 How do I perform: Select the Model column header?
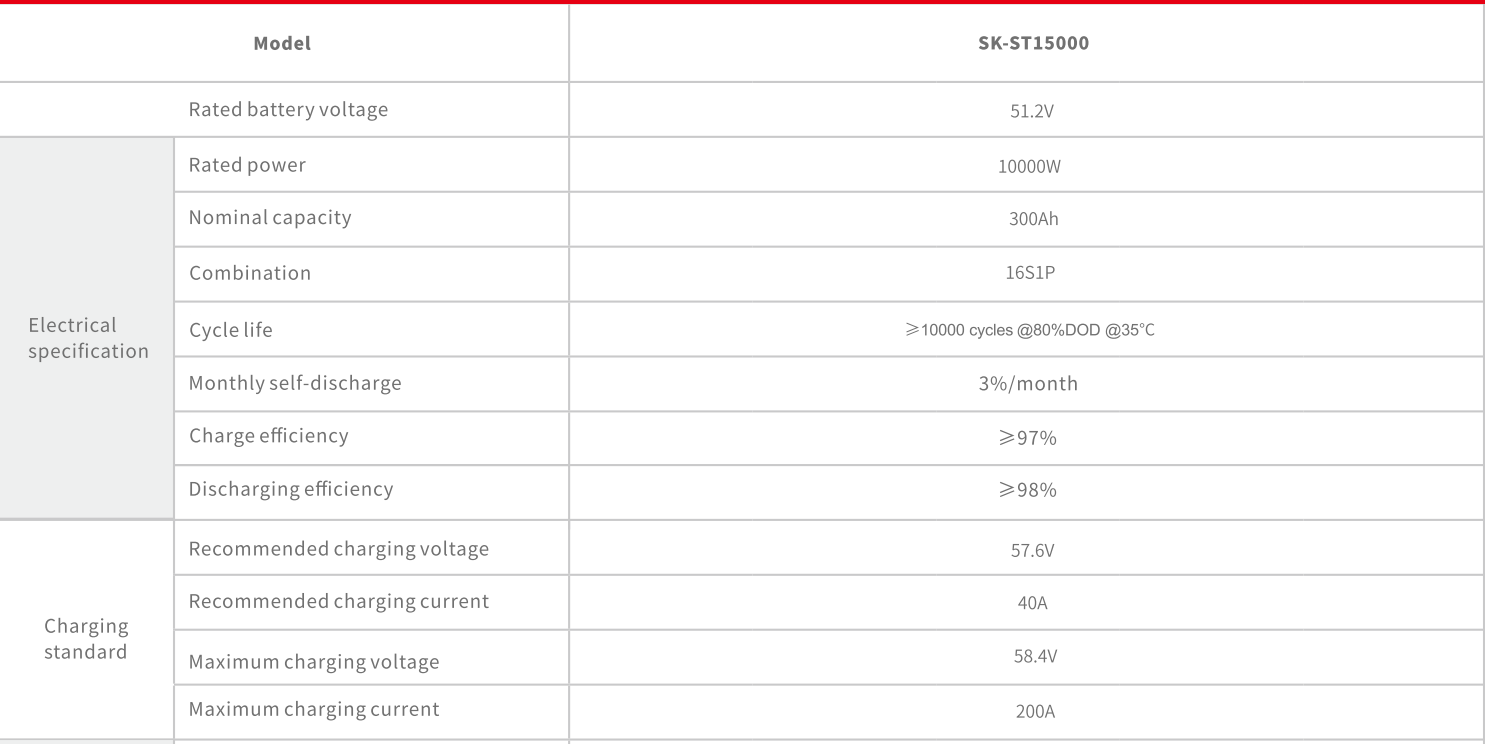point(282,44)
